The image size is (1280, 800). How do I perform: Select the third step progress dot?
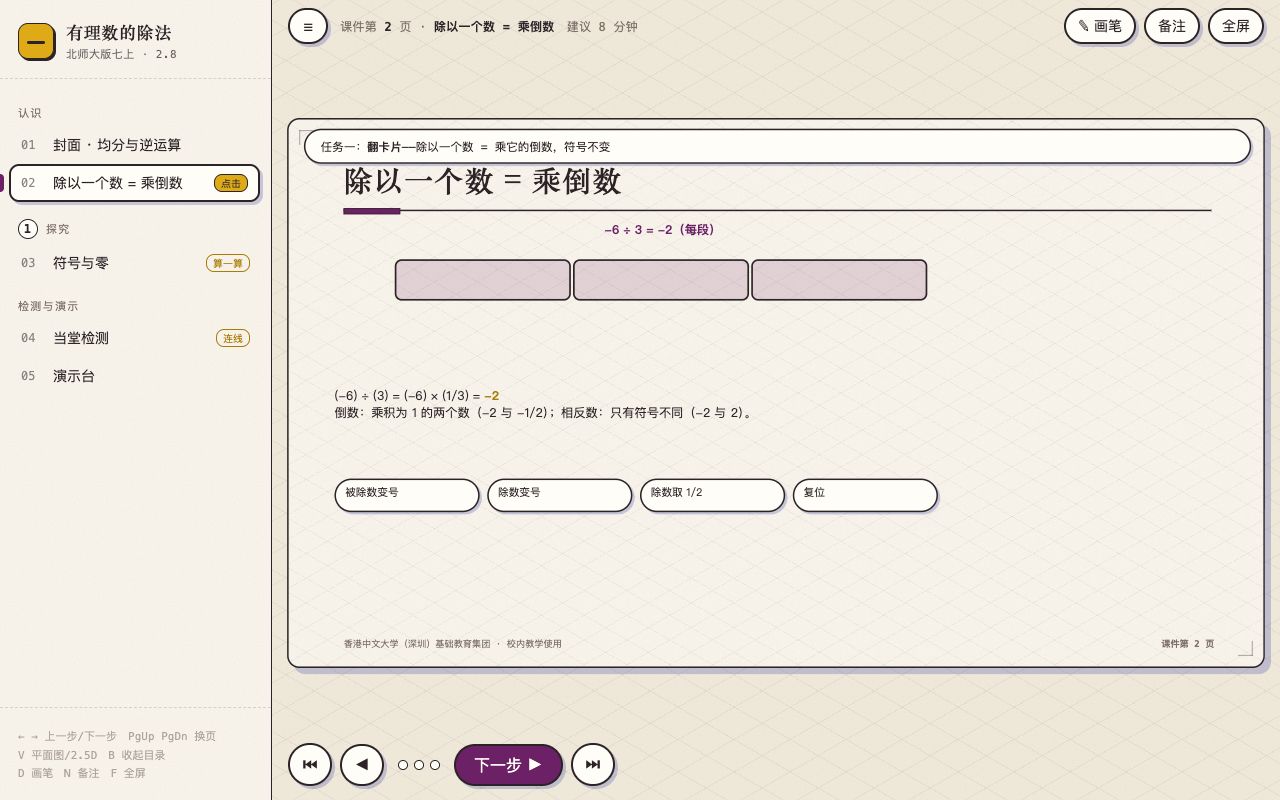435,765
